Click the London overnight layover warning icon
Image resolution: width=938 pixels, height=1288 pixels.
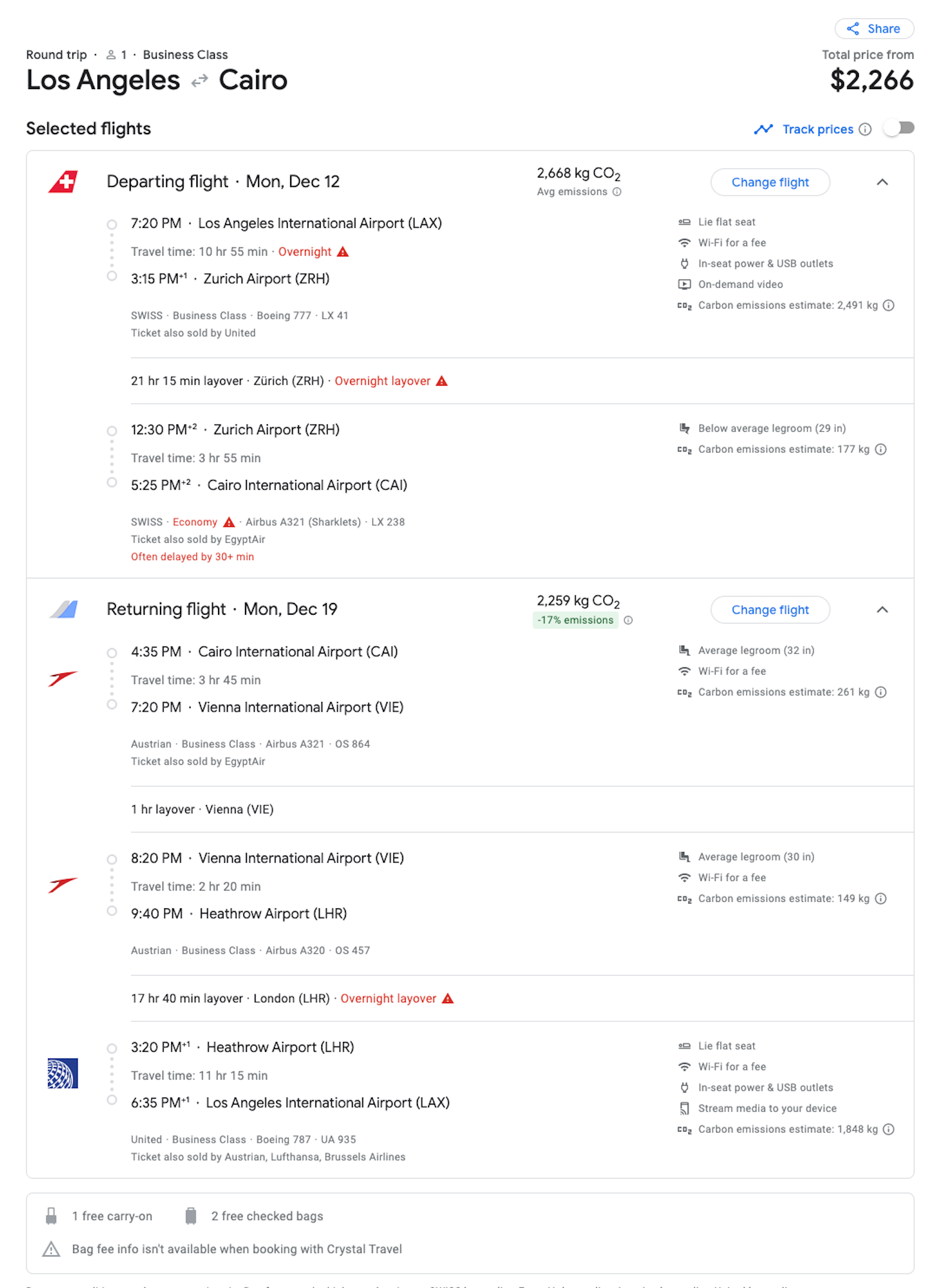(x=448, y=999)
